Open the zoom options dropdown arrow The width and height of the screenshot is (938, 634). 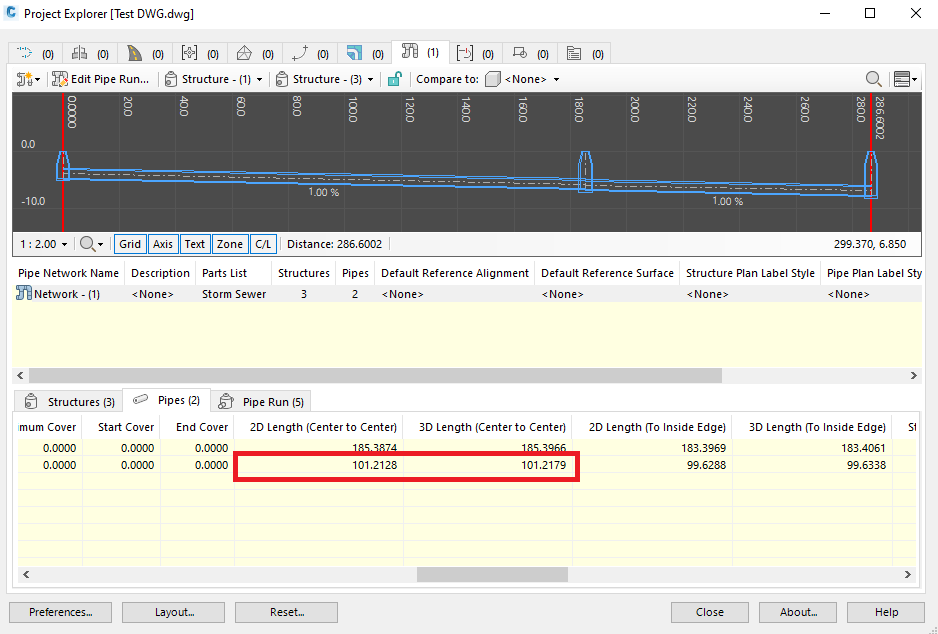click(x=100, y=245)
